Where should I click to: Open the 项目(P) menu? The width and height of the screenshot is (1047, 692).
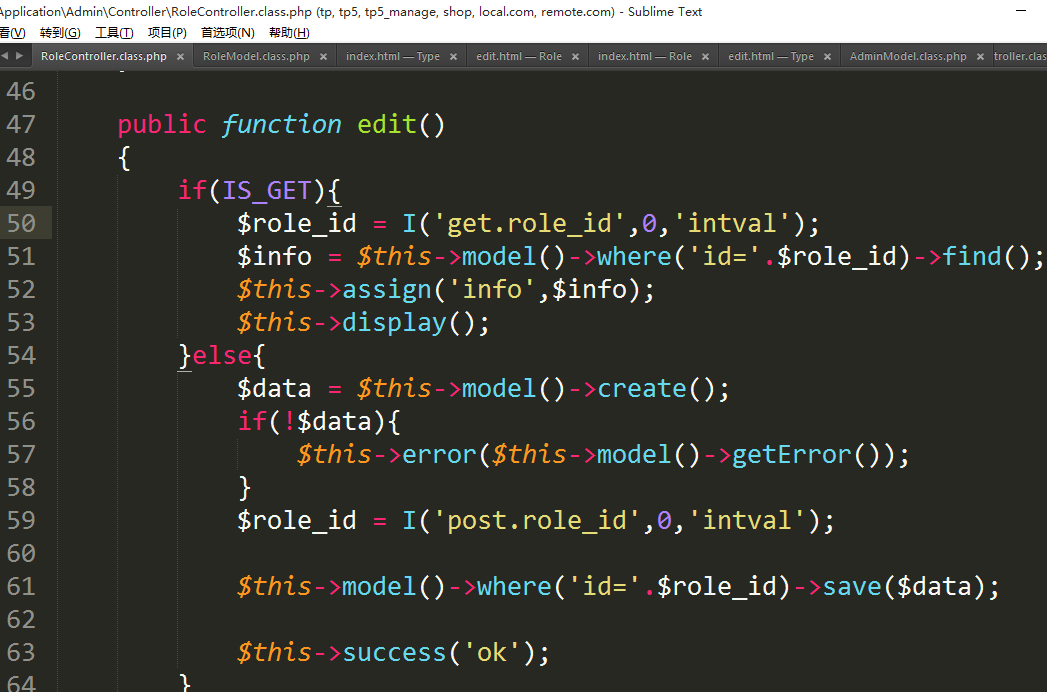point(167,33)
